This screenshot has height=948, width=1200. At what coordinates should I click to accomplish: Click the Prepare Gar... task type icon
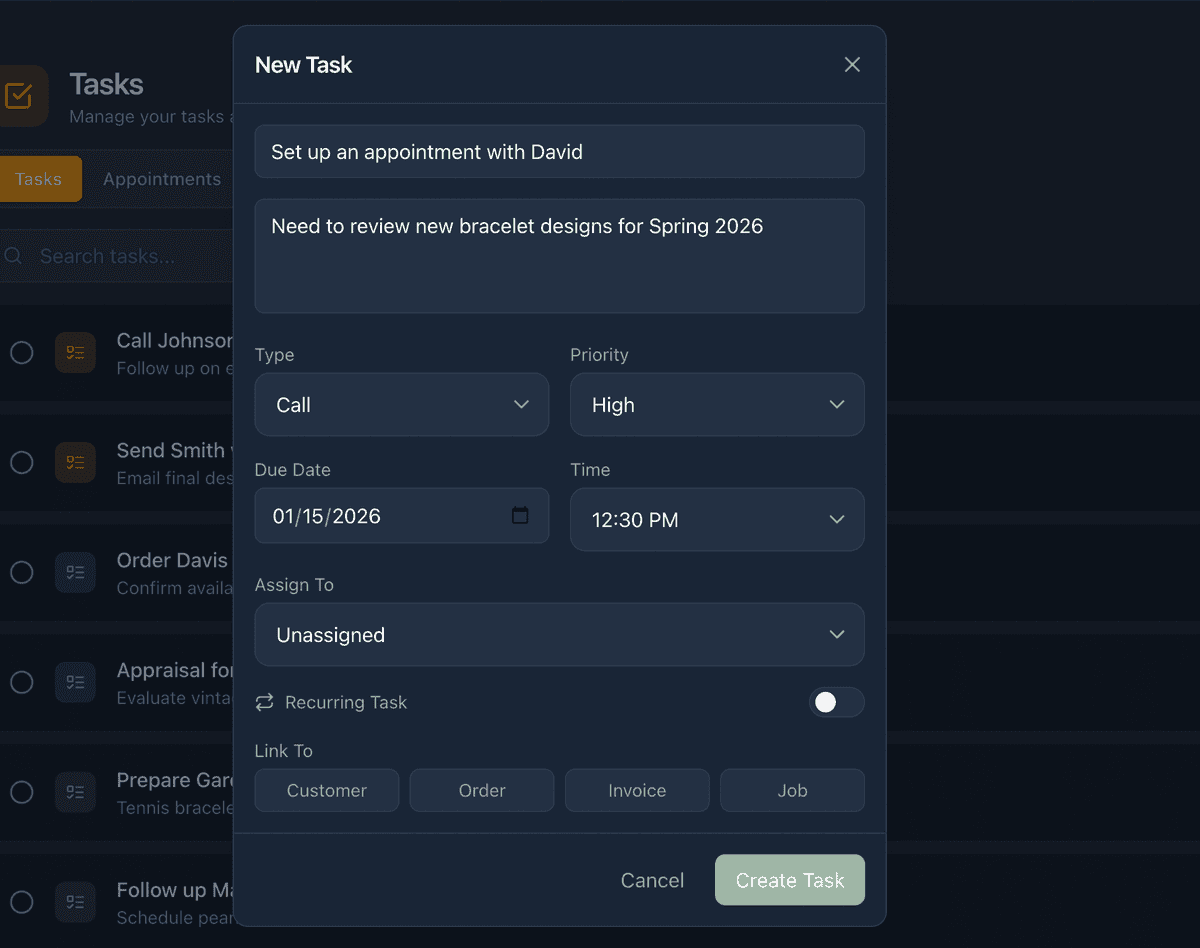pyautogui.click(x=75, y=792)
